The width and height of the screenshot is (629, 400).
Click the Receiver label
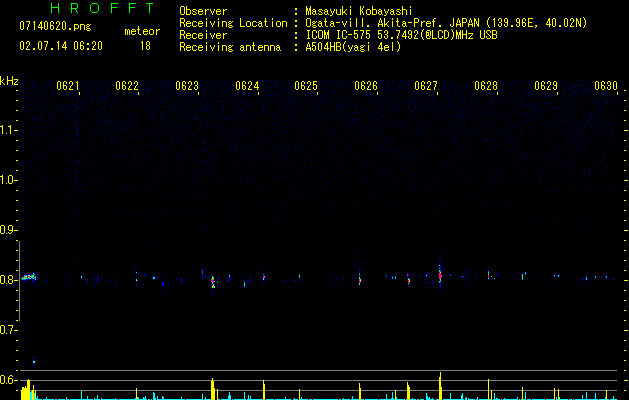click(203, 35)
